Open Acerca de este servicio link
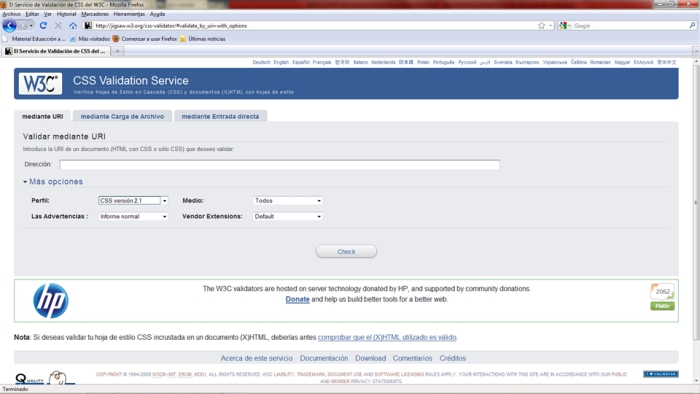Image resolution: width=700 pixels, height=394 pixels. point(257,358)
